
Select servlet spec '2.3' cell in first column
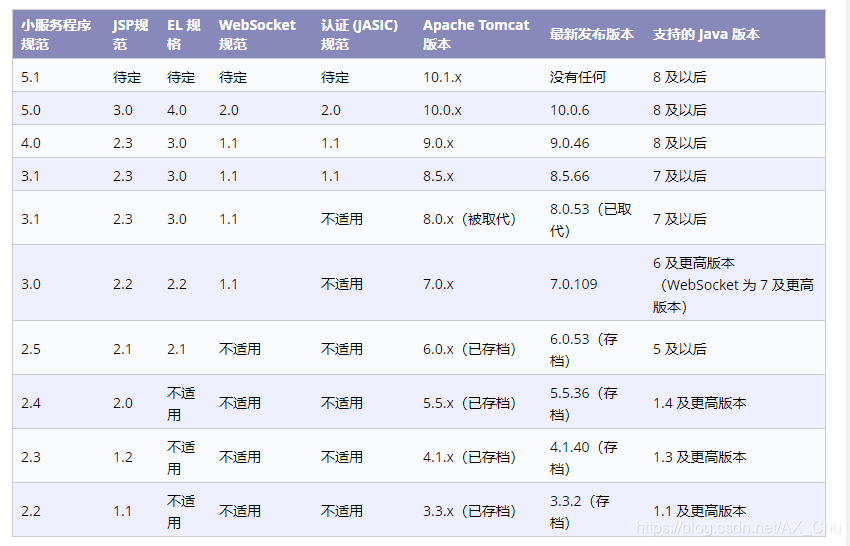30,457
